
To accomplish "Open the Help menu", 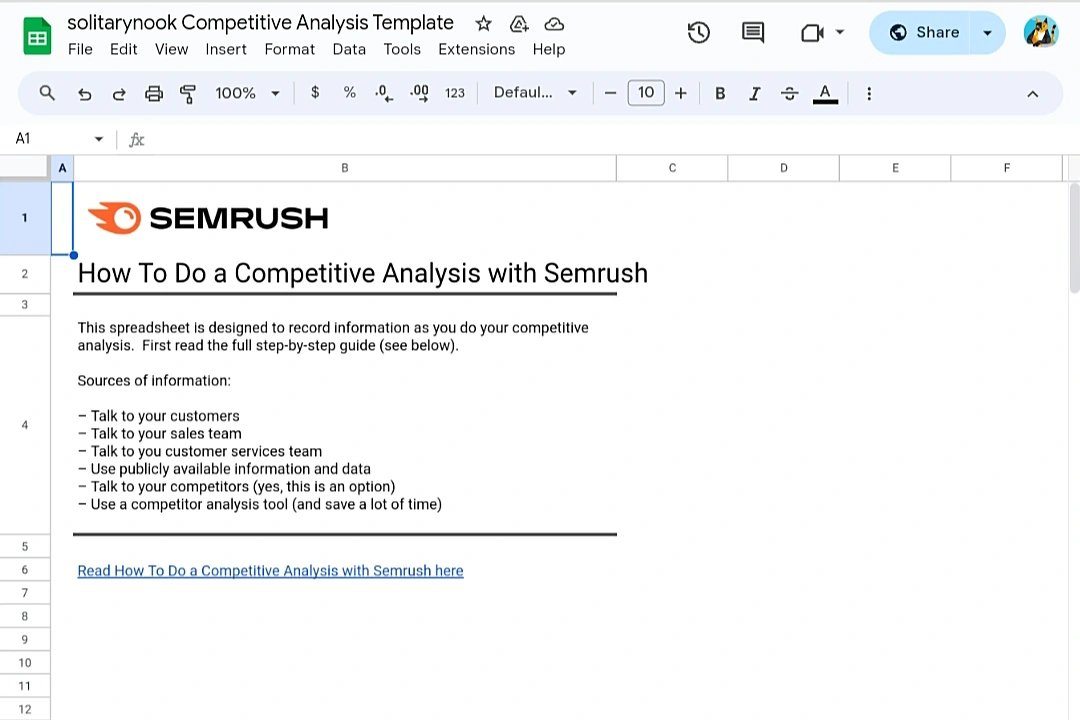I will tap(548, 50).
